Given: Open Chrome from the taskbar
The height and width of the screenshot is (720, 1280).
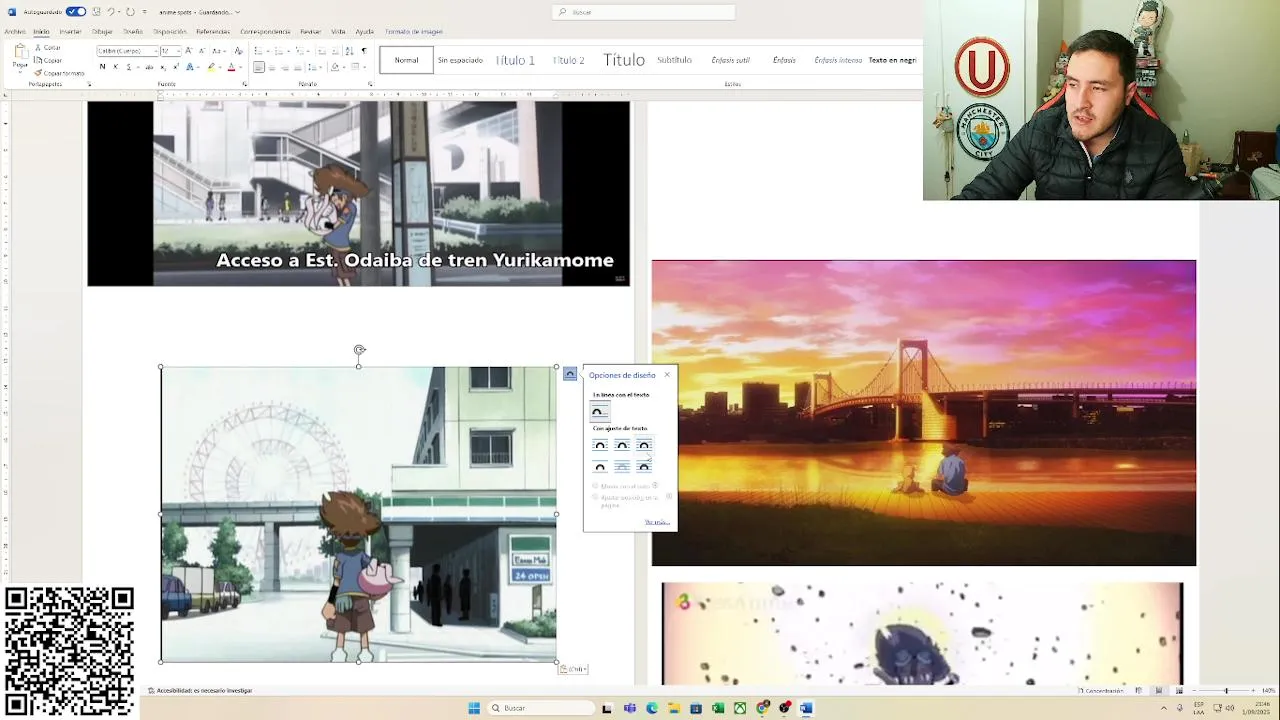Looking at the screenshot, I should point(762,708).
